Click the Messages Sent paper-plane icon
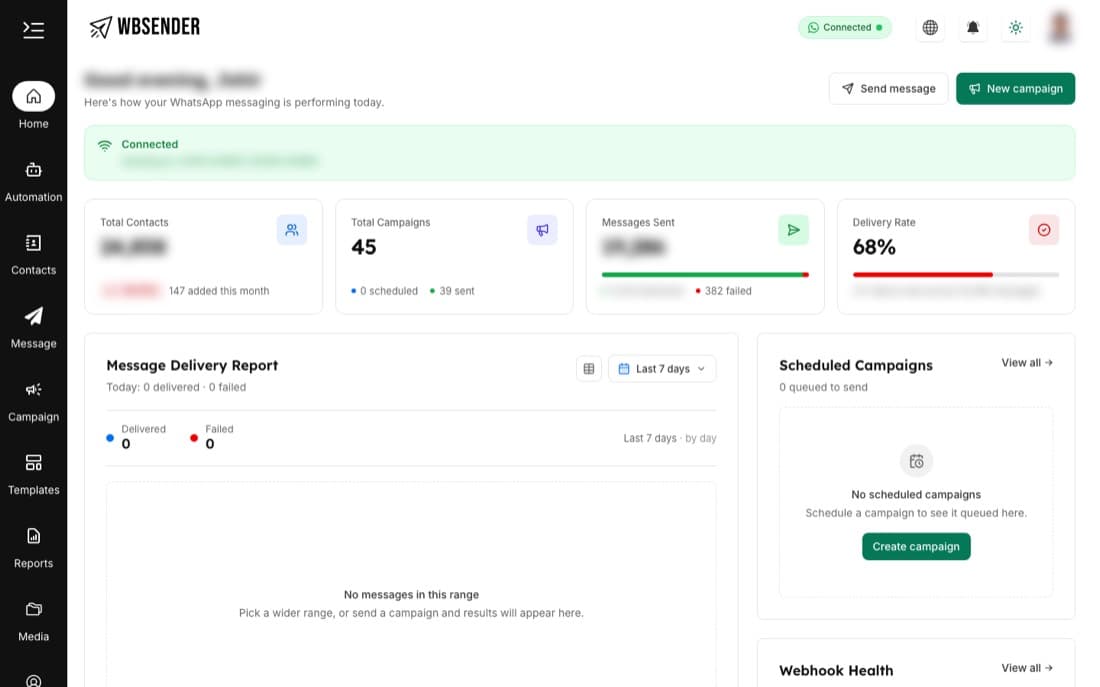 click(793, 229)
